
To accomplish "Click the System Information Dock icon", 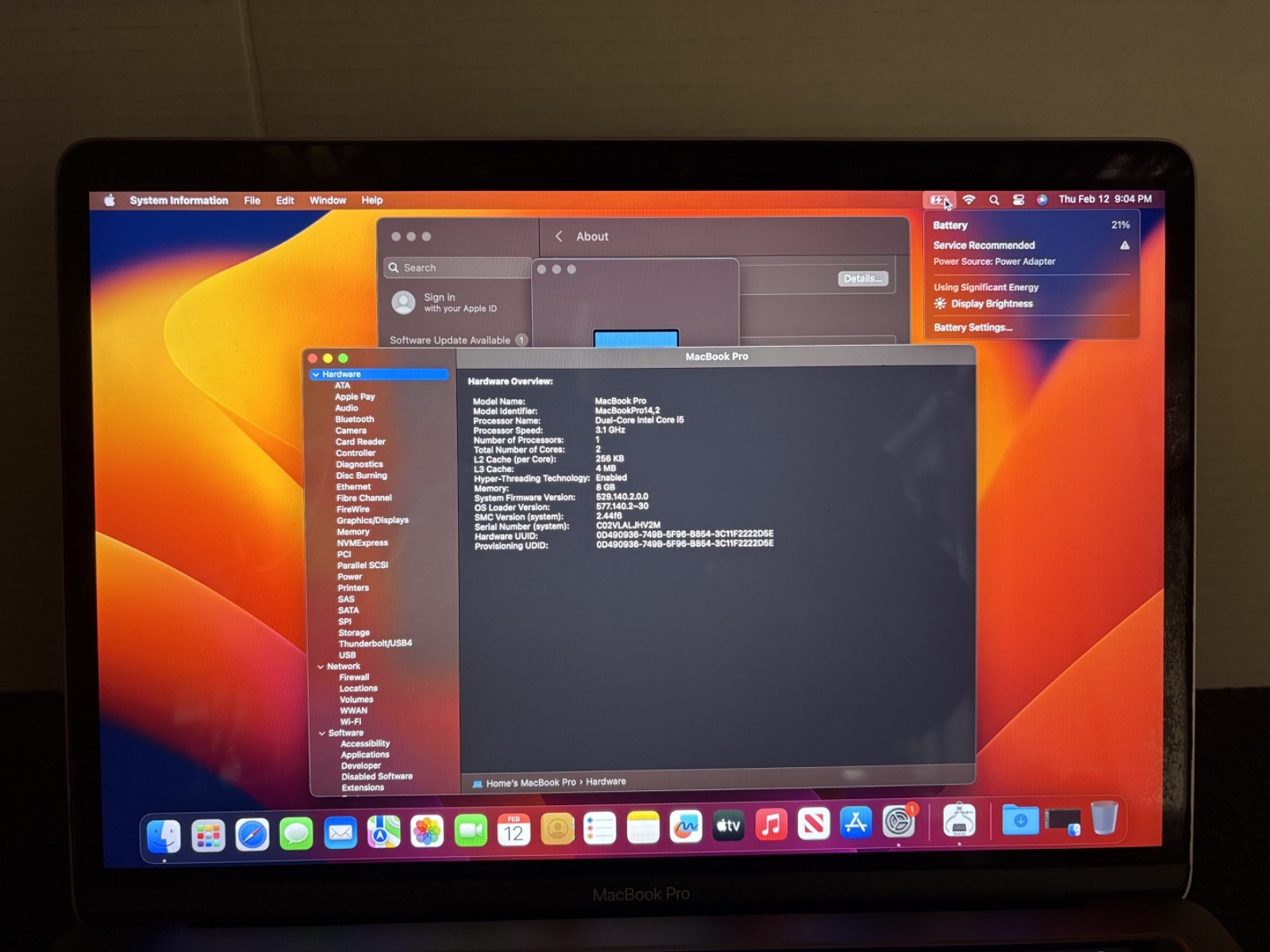I will coord(959,821).
